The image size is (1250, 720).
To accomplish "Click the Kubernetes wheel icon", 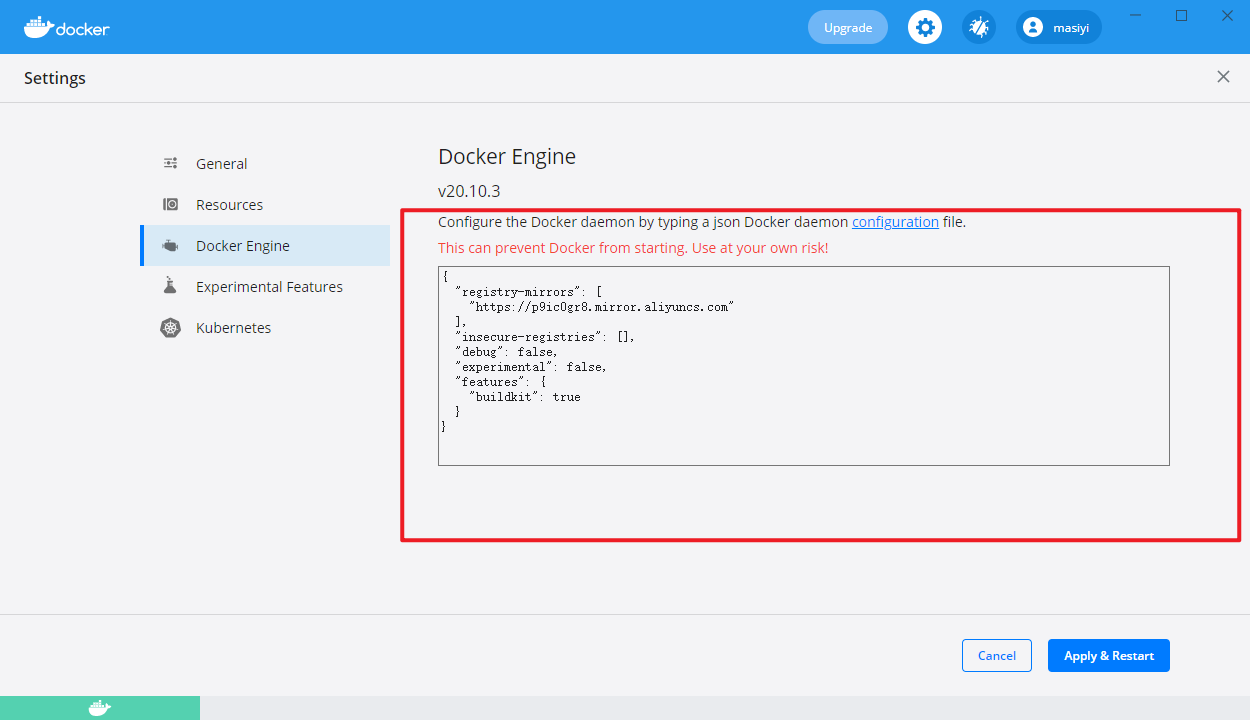I will [171, 328].
